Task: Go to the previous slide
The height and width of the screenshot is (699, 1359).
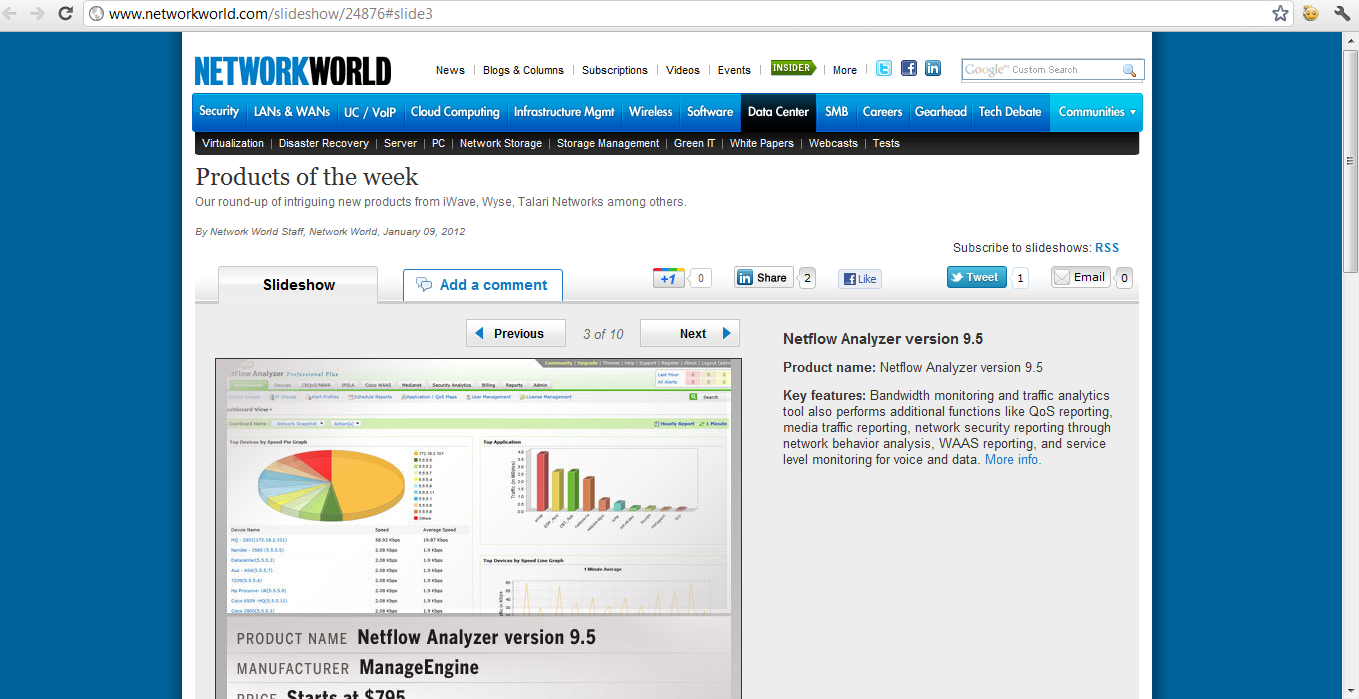Action: click(x=516, y=333)
